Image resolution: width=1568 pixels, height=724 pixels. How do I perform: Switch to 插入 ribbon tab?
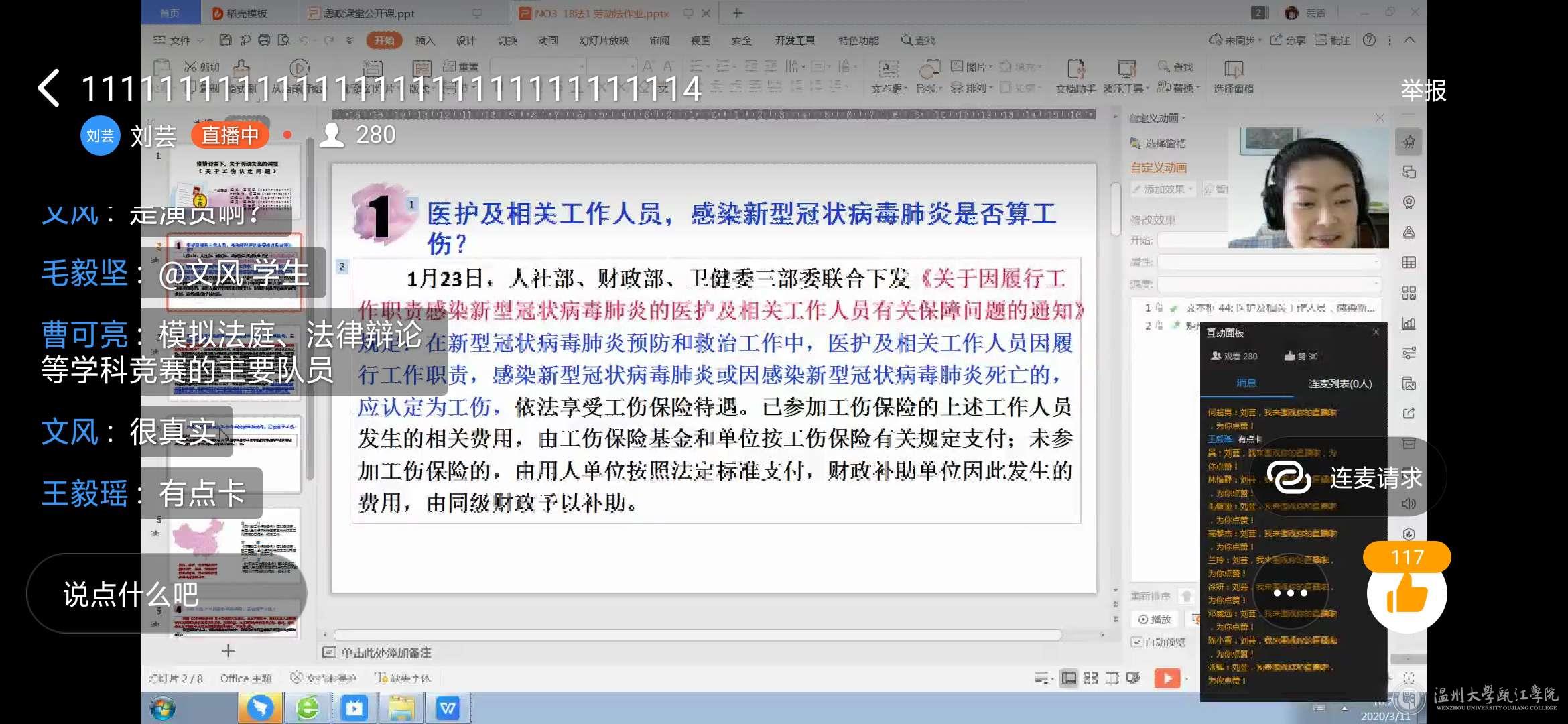pos(425,40)
